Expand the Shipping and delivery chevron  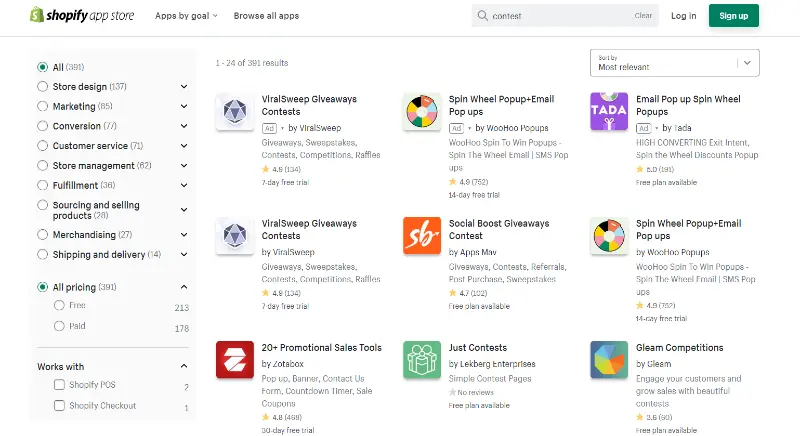click(x=184, y=254)
